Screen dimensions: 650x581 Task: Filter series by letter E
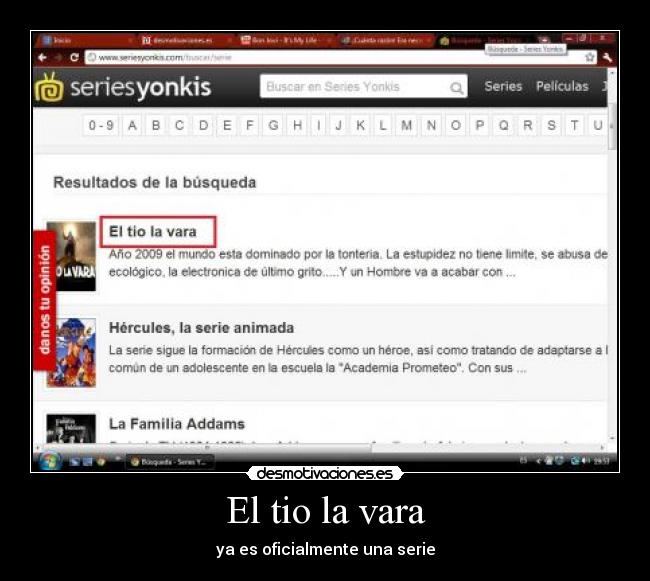[227, 125]
